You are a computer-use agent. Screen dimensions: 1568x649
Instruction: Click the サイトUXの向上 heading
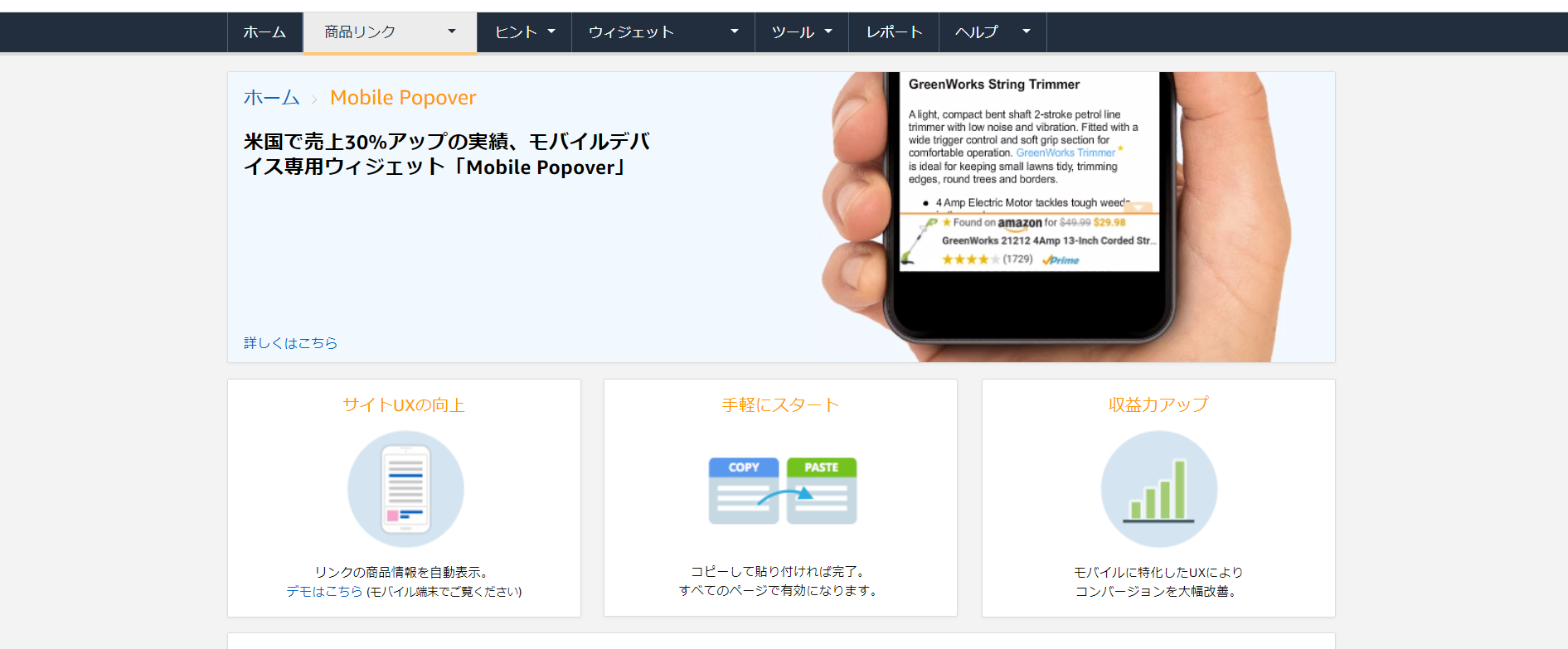click(x=404, y=405)
